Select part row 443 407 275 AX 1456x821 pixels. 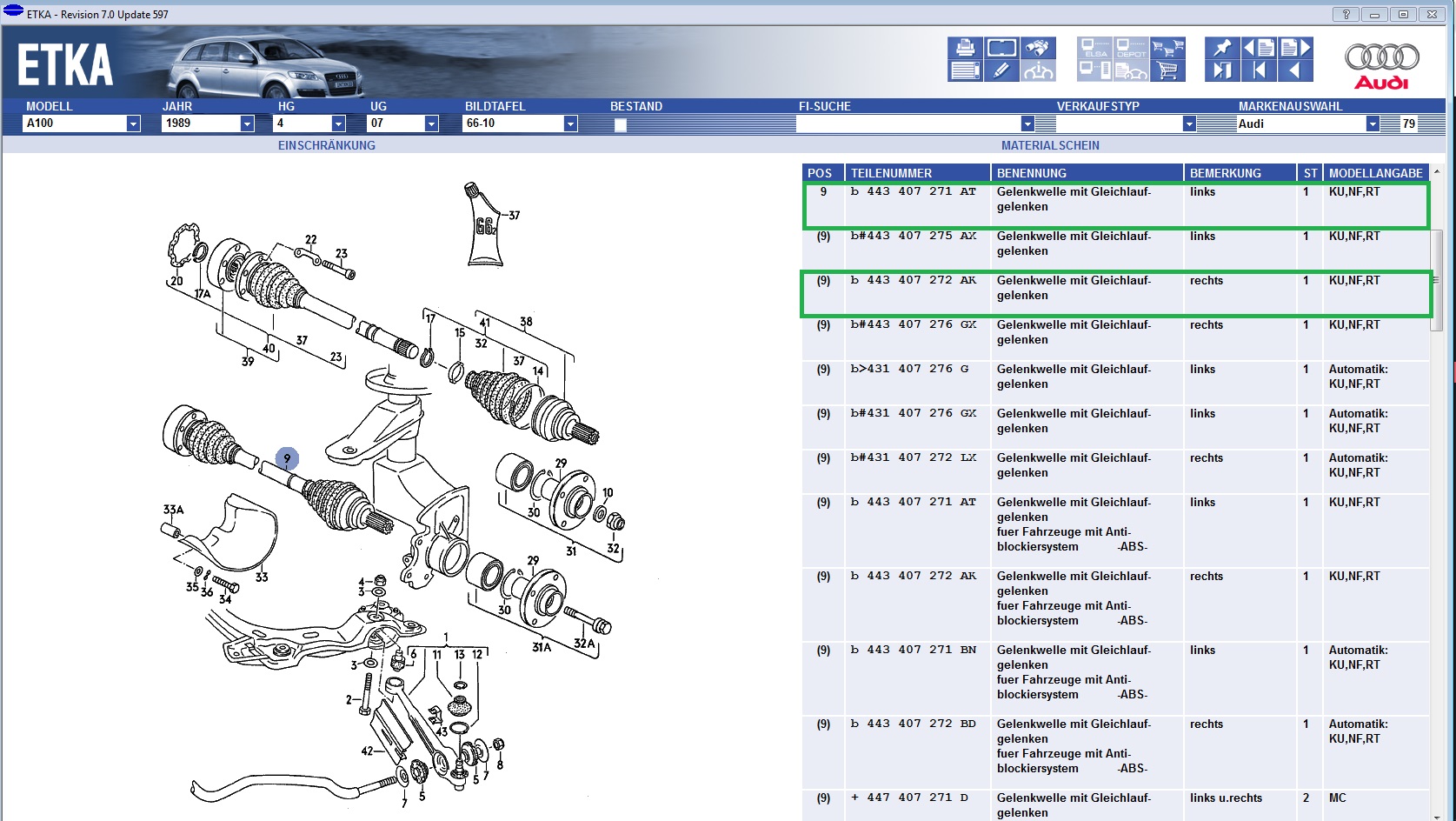point(913,237)
